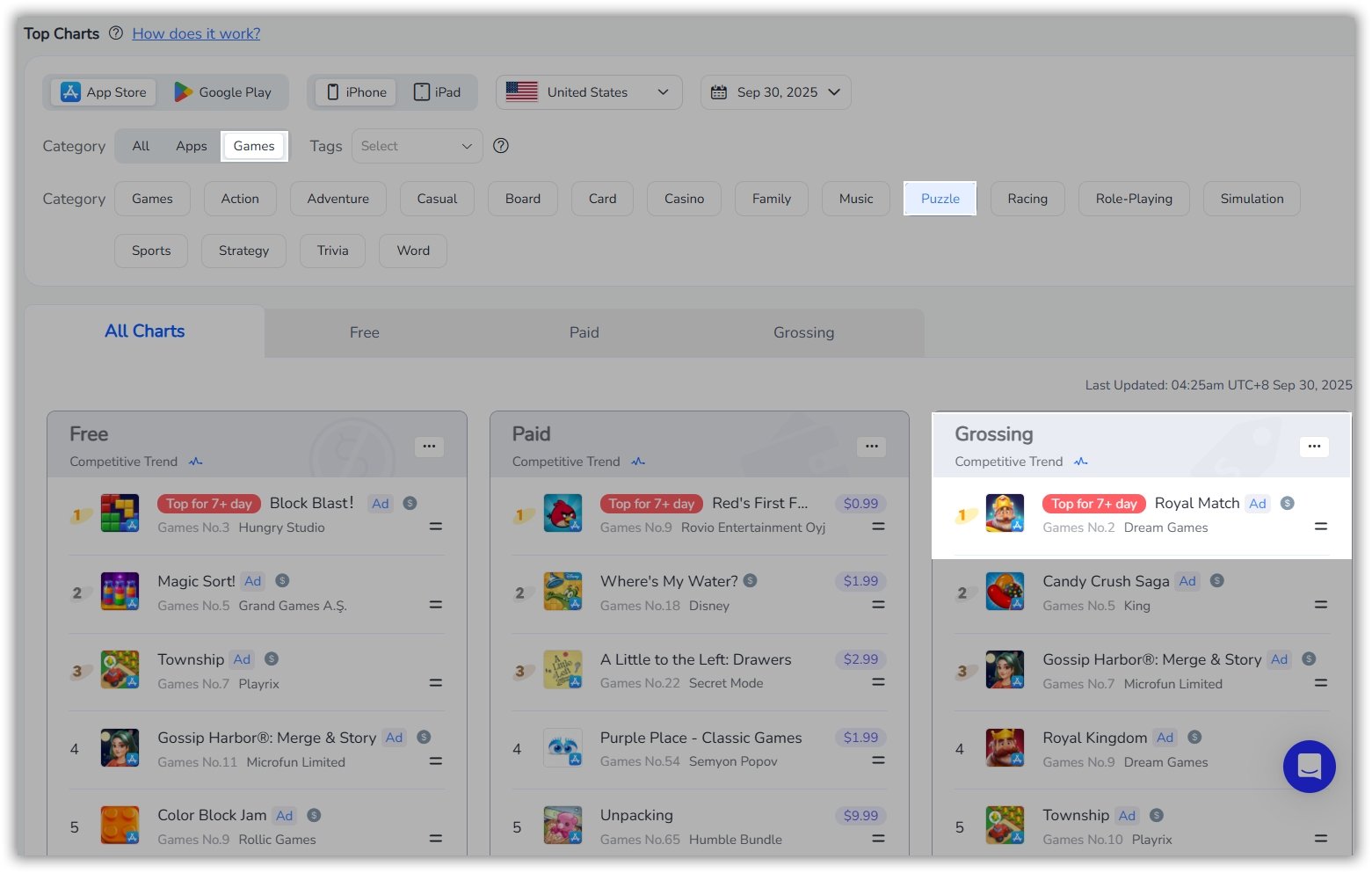Set category filter to Games
Image resolution: width=1372 pixels, height=873 pixels.
tap(254, 146)
